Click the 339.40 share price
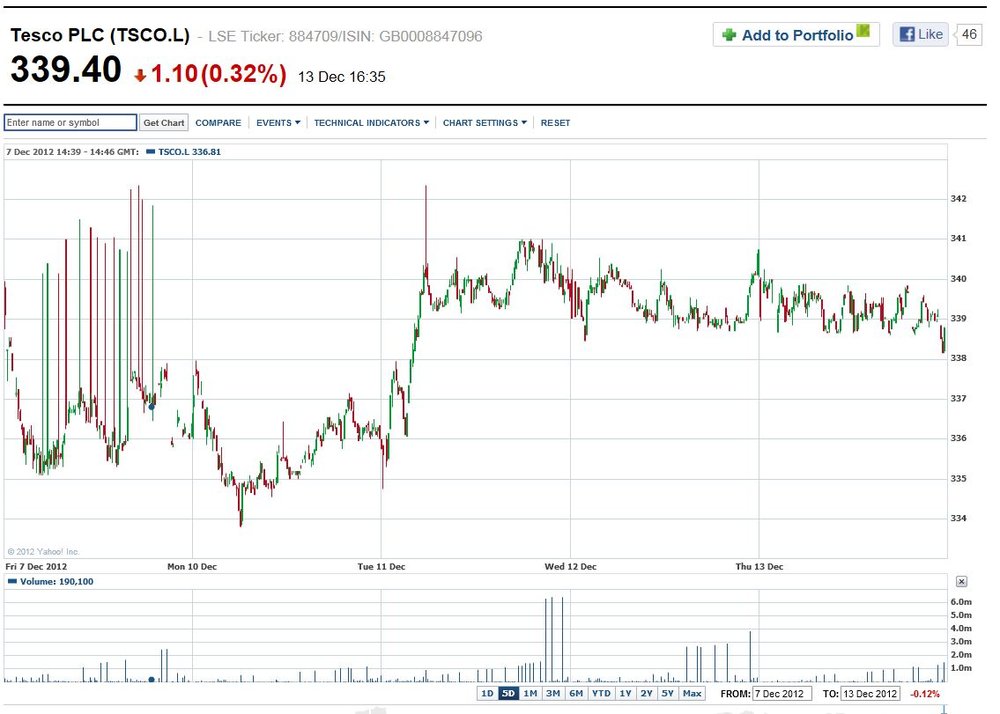Viewport: 1000px width, 714px height. coord(66,69)
